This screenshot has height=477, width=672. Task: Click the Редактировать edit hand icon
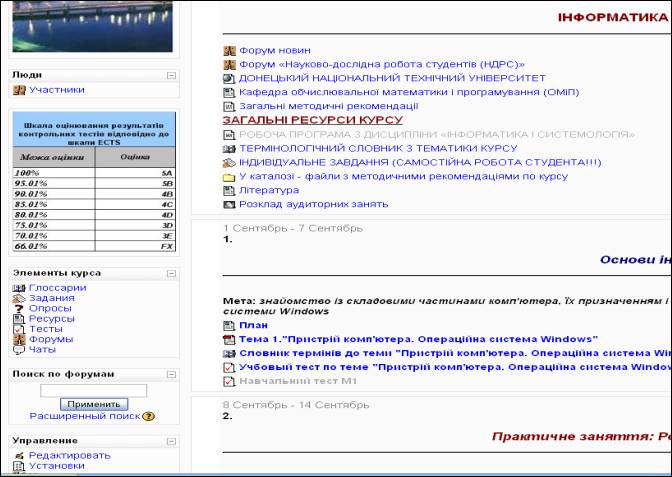[x=19, y=456]
